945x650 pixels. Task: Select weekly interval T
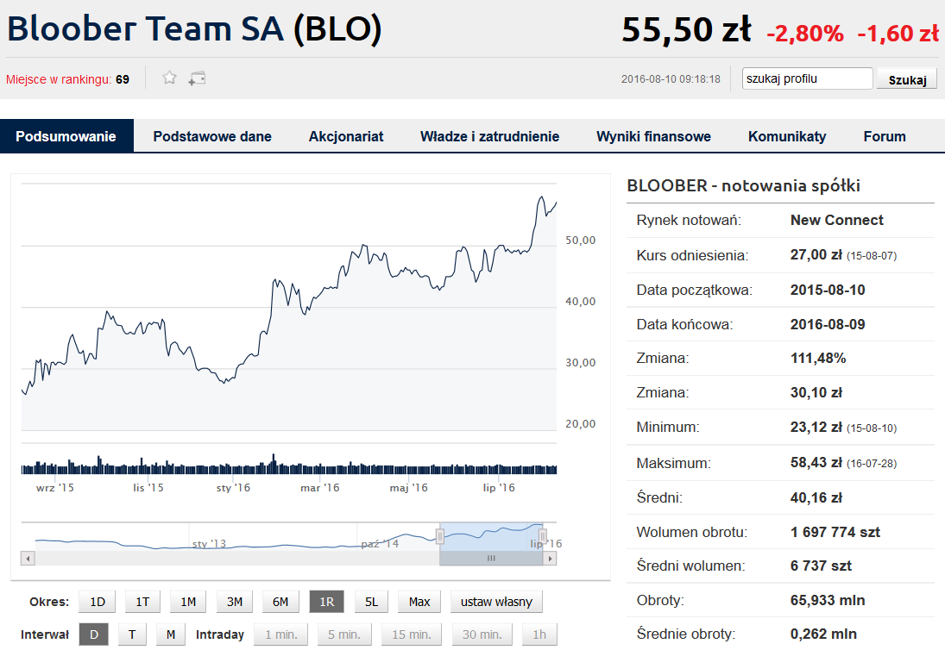coord(131,634)
